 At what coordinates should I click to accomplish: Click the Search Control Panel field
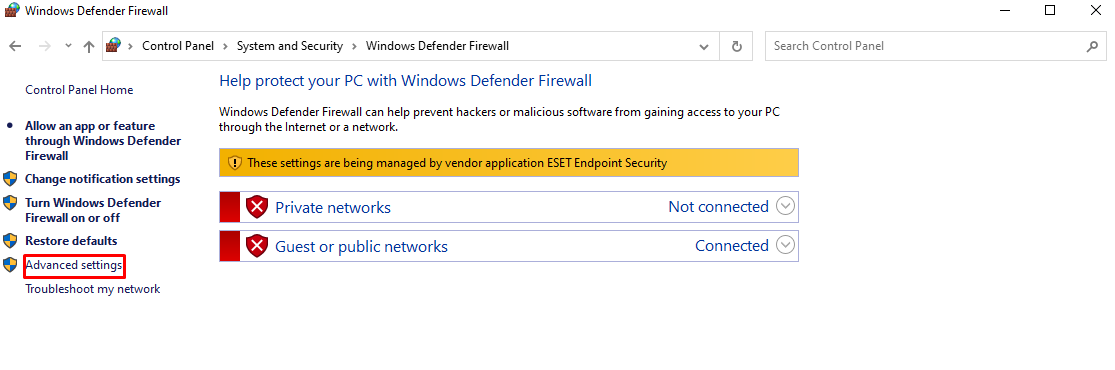point(935,46)
